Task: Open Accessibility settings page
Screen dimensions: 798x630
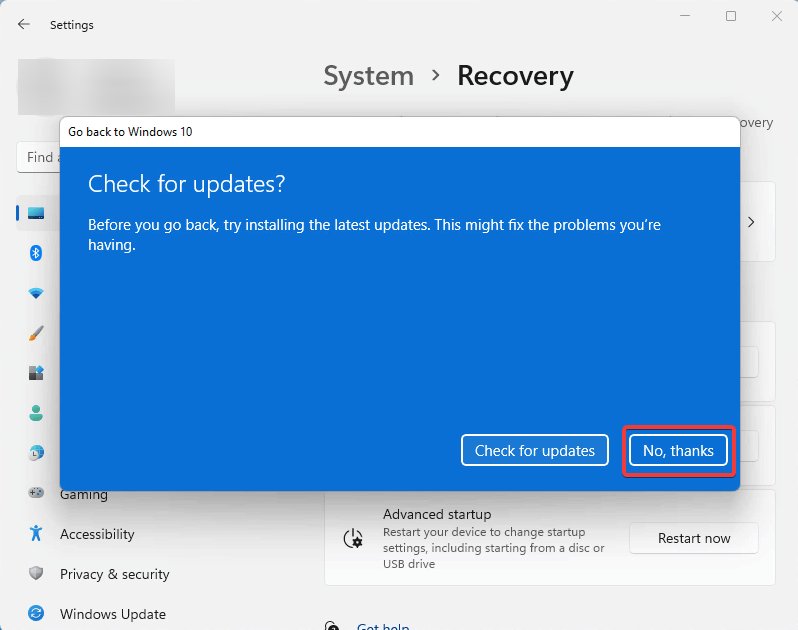Action: (x=97, y=534)
